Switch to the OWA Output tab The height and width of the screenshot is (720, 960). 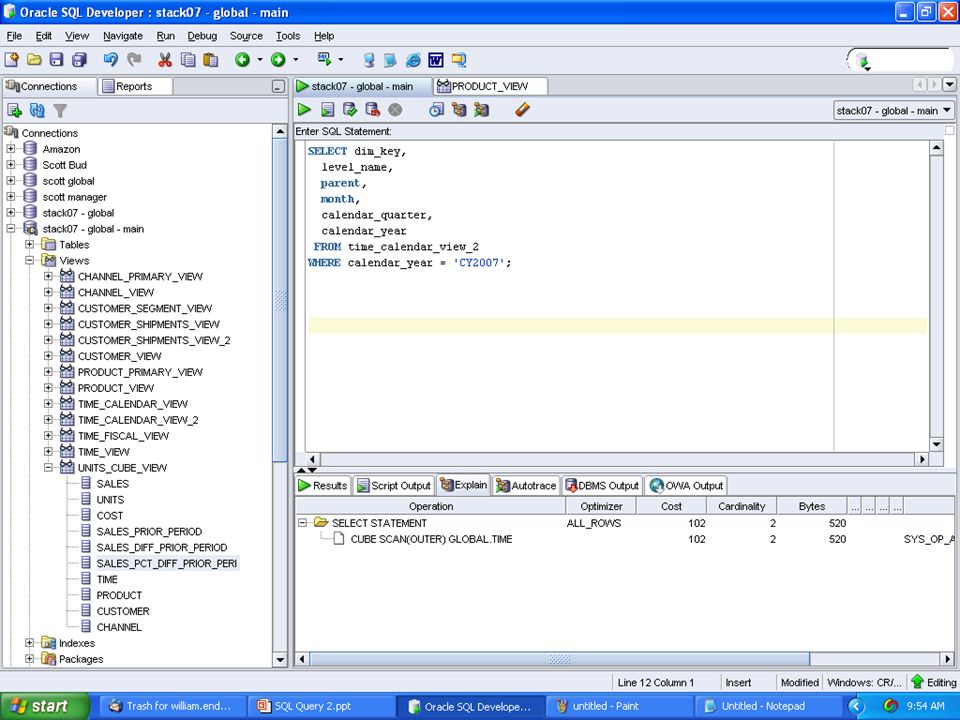686,486
